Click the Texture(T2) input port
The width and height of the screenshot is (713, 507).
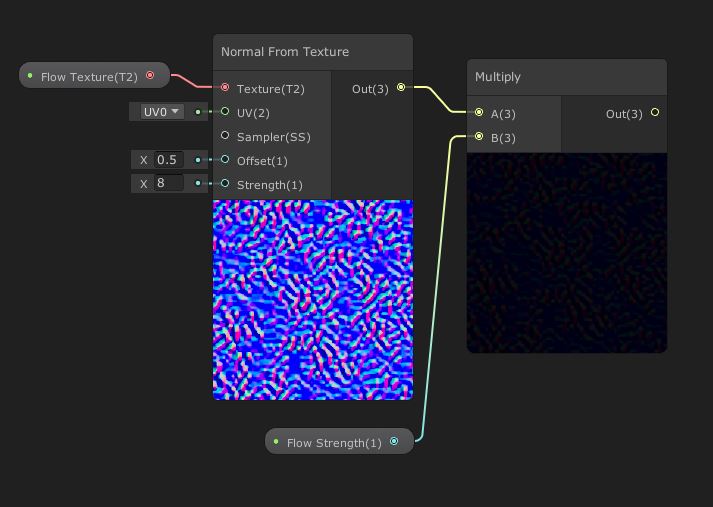point(225,88)
